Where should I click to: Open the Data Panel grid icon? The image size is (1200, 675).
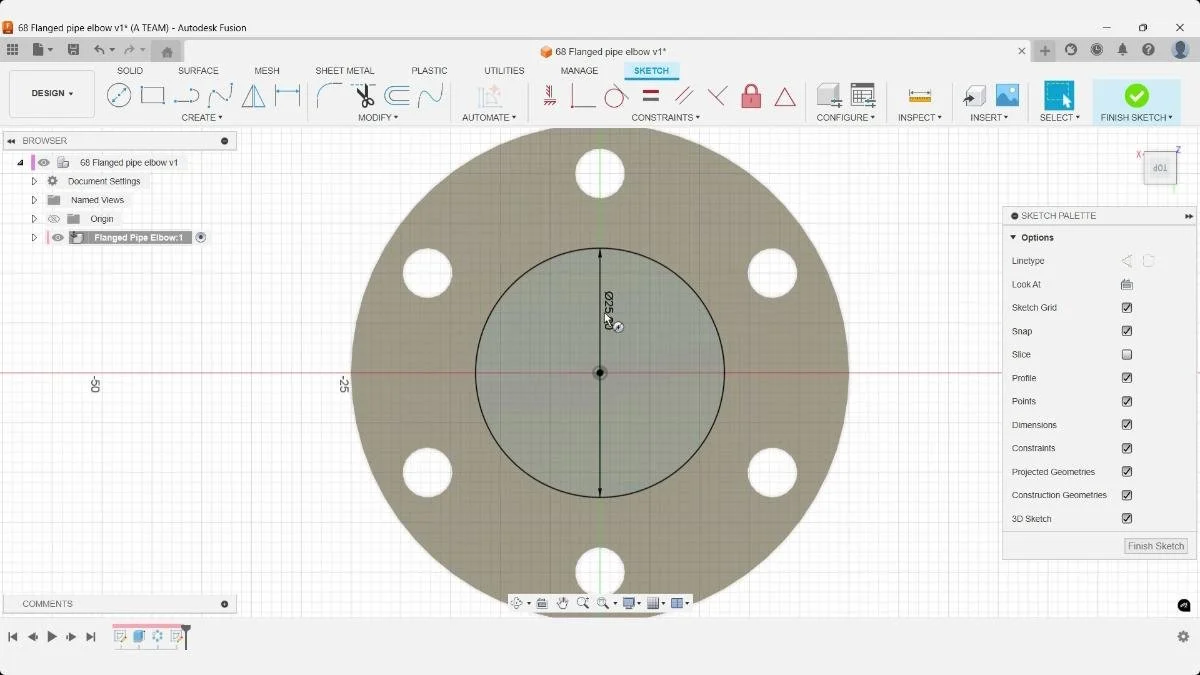pyautogui.click(x=12, y=50)
